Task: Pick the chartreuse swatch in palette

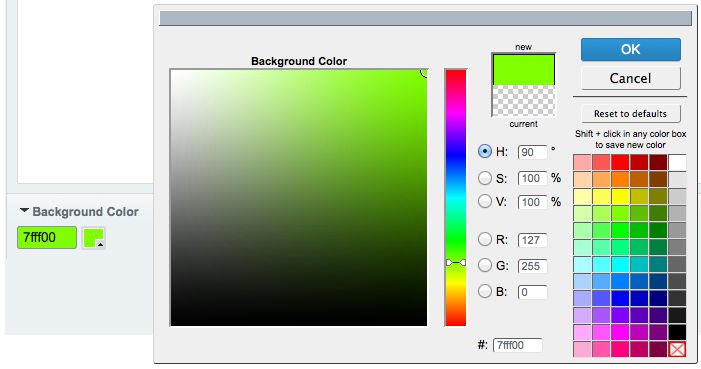Action: pyautogui.click(x=620, y=213)
